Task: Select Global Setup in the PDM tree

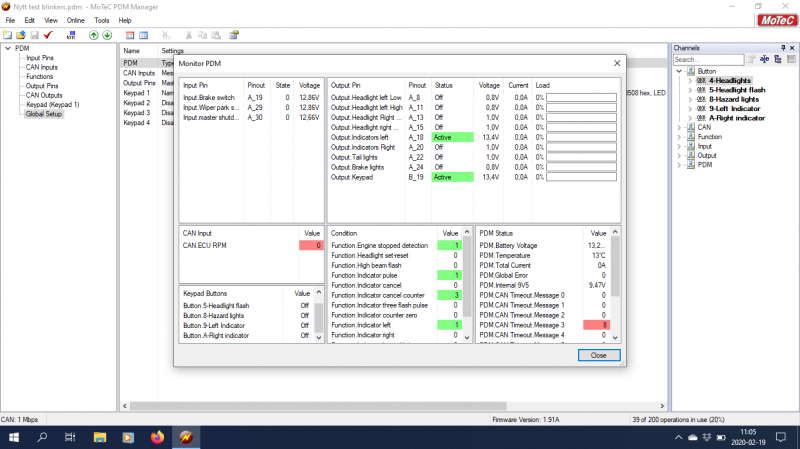Action: [x=43, y=114]
